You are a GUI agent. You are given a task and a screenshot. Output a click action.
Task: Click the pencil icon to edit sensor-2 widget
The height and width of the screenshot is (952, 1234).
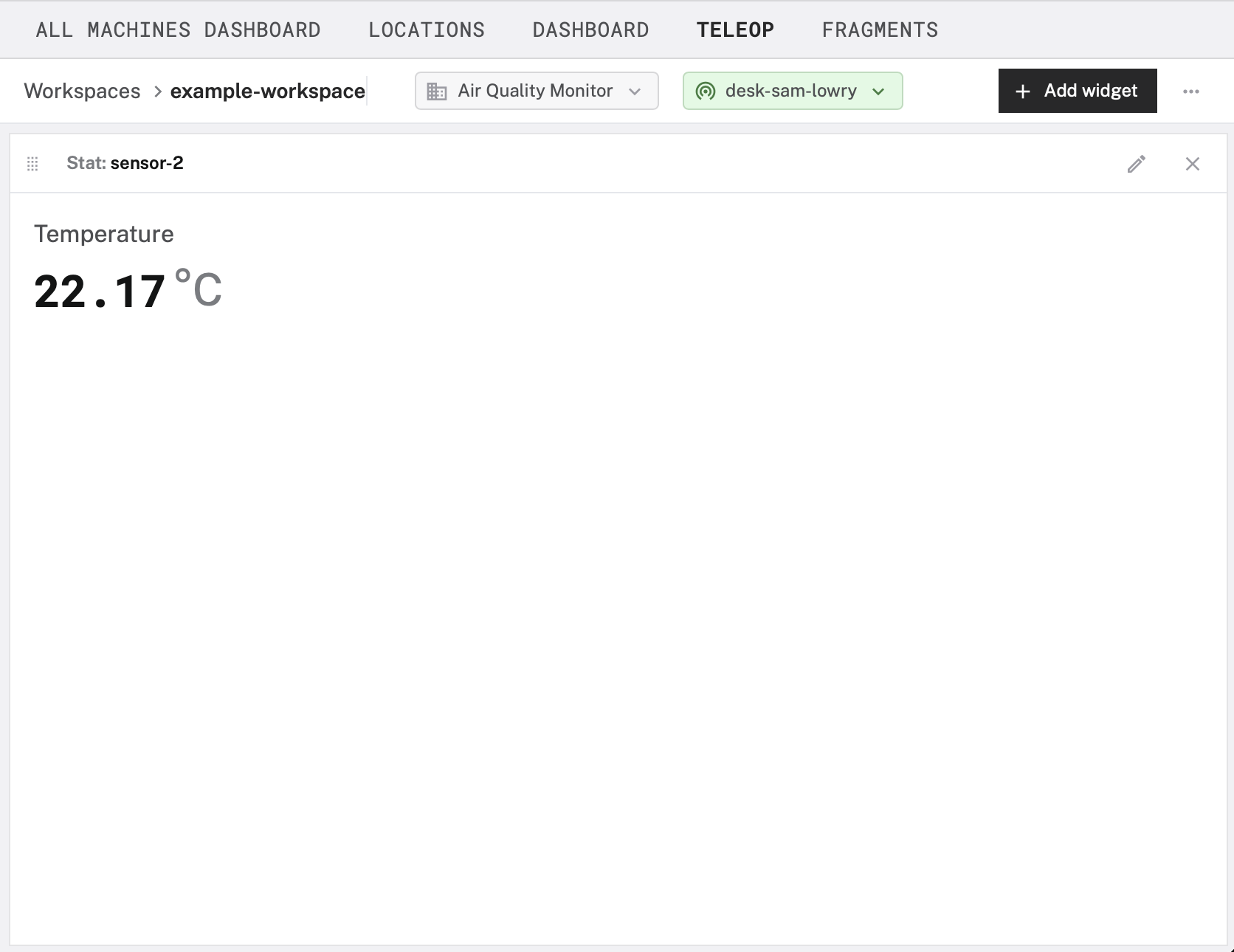(x=1136, y=163)
